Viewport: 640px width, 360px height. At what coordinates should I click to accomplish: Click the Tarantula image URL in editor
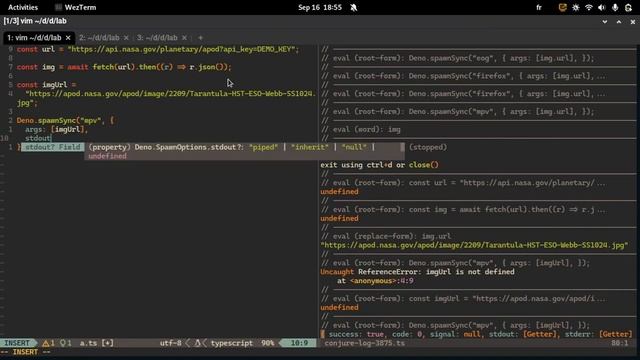(166, 98)
